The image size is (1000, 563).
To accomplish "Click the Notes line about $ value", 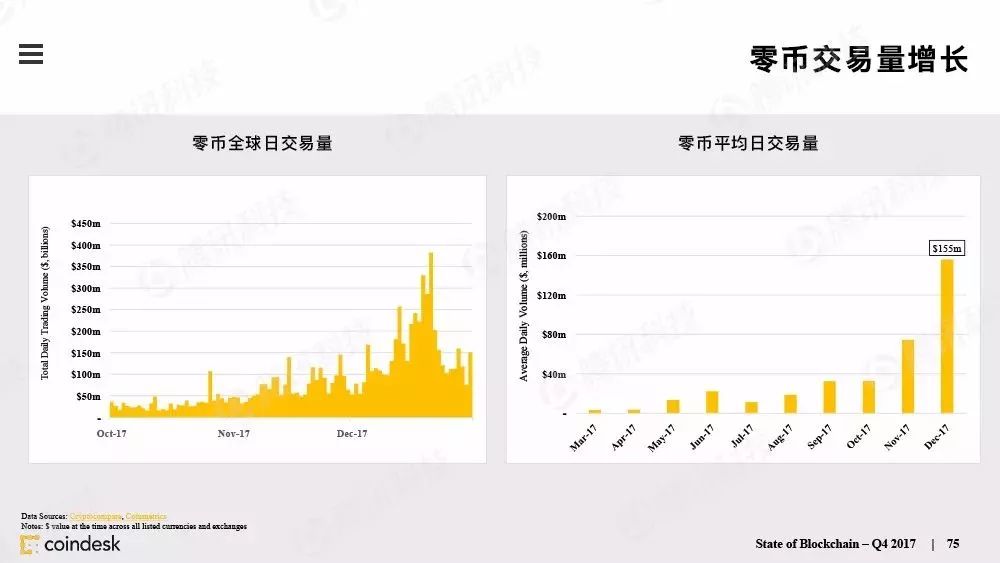I will tap(134, 527).
